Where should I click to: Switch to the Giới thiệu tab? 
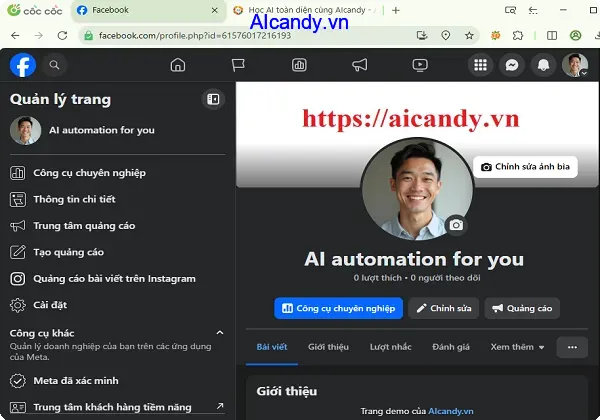click(328, 347)
